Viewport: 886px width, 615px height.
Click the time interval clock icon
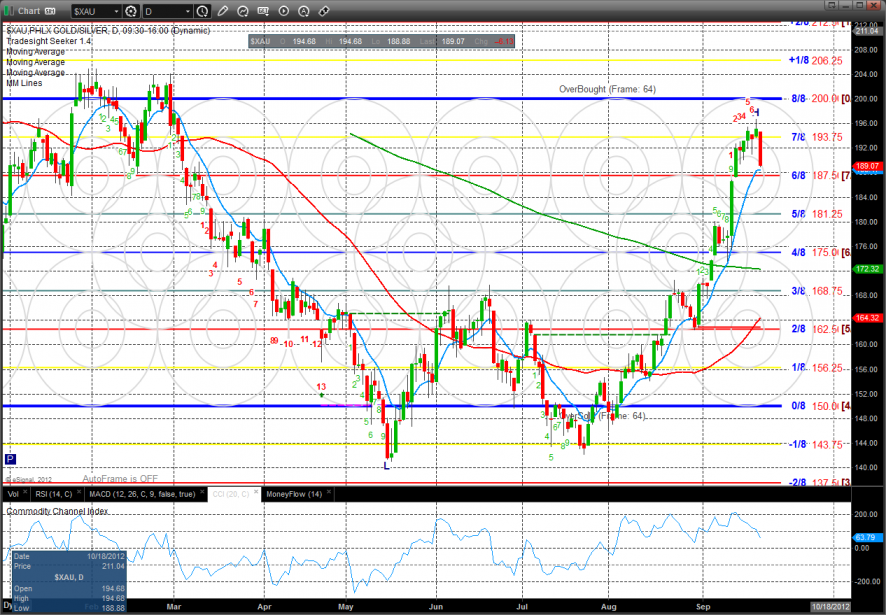(202, 10)
